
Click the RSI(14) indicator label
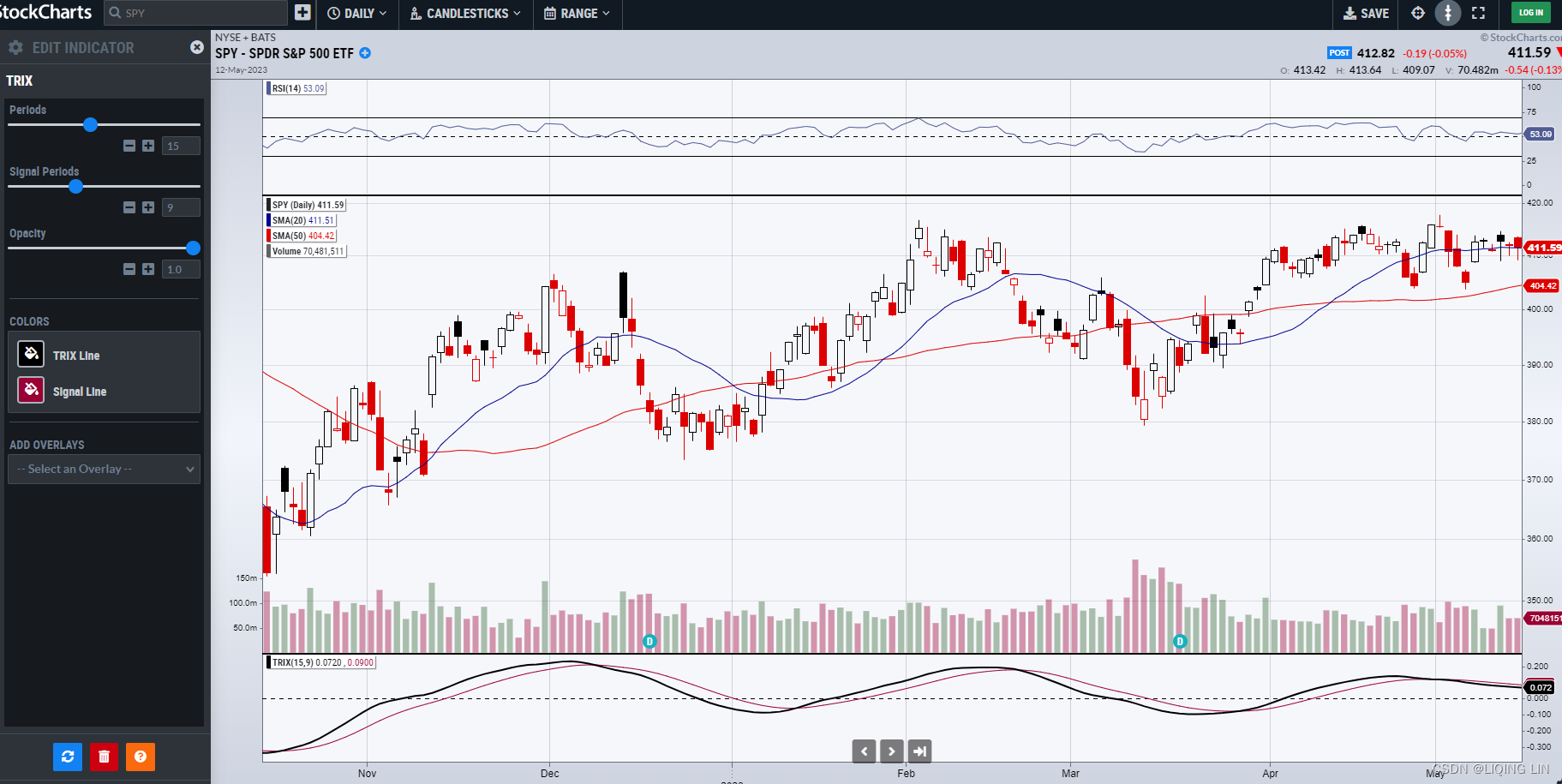[296, 88]
